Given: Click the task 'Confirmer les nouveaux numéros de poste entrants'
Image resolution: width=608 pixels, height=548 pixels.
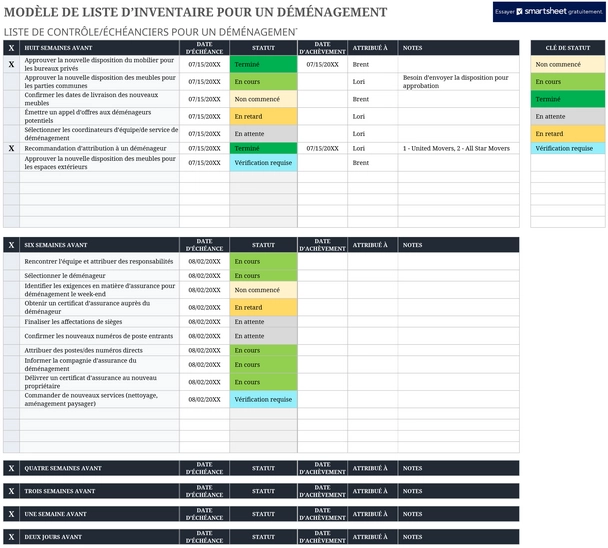Looking at the screenshot, I should pos(98,336).
